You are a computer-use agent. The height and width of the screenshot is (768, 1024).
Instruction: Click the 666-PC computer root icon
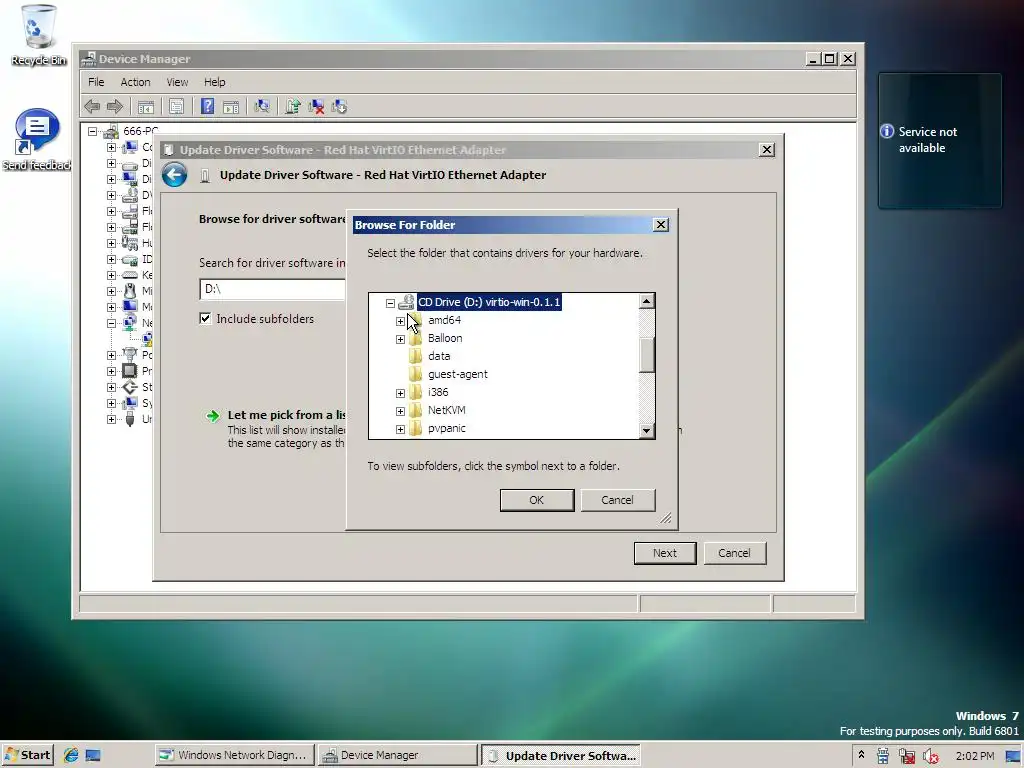111,131
